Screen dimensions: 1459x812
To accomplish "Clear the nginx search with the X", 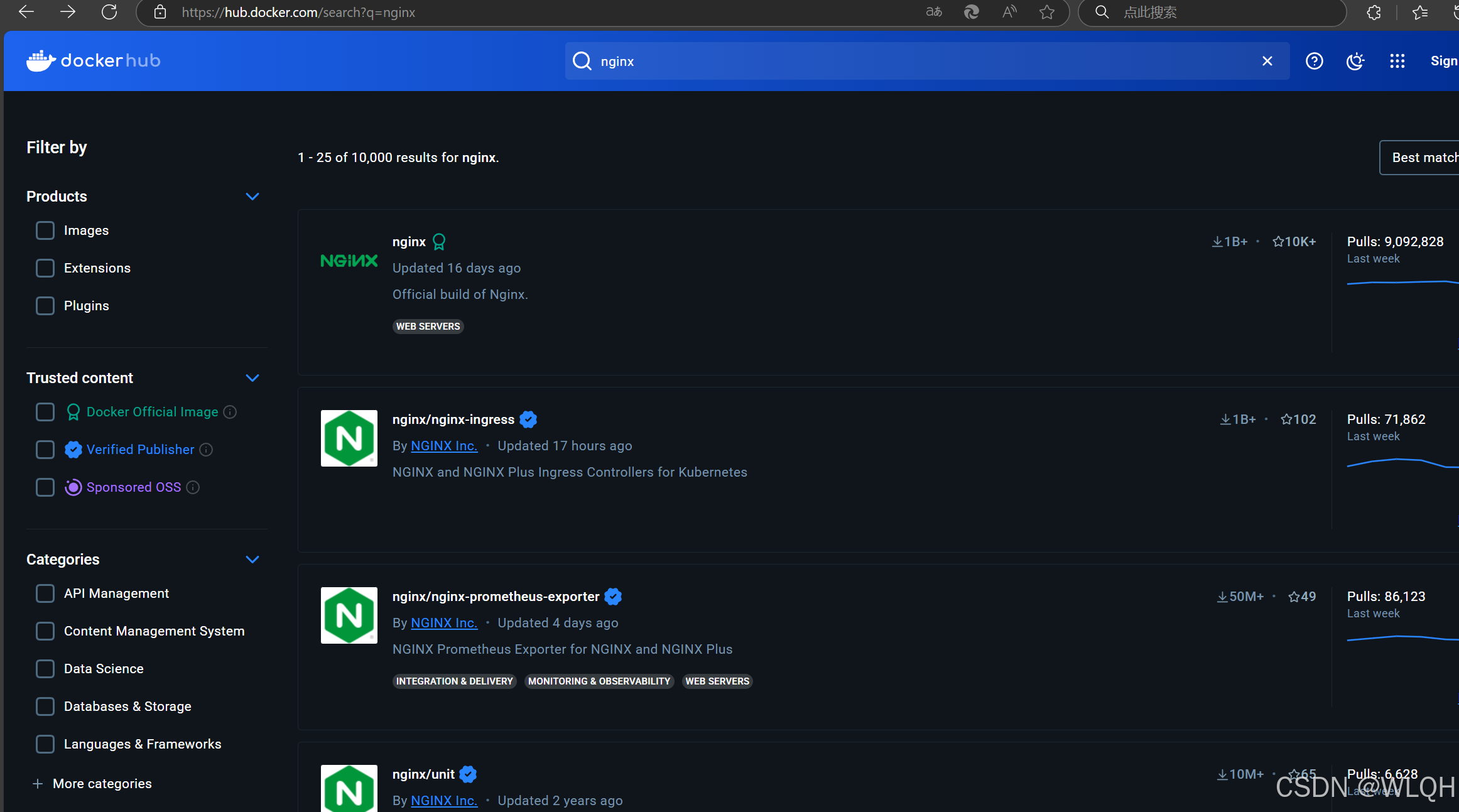I will [x=1267, y=61].
